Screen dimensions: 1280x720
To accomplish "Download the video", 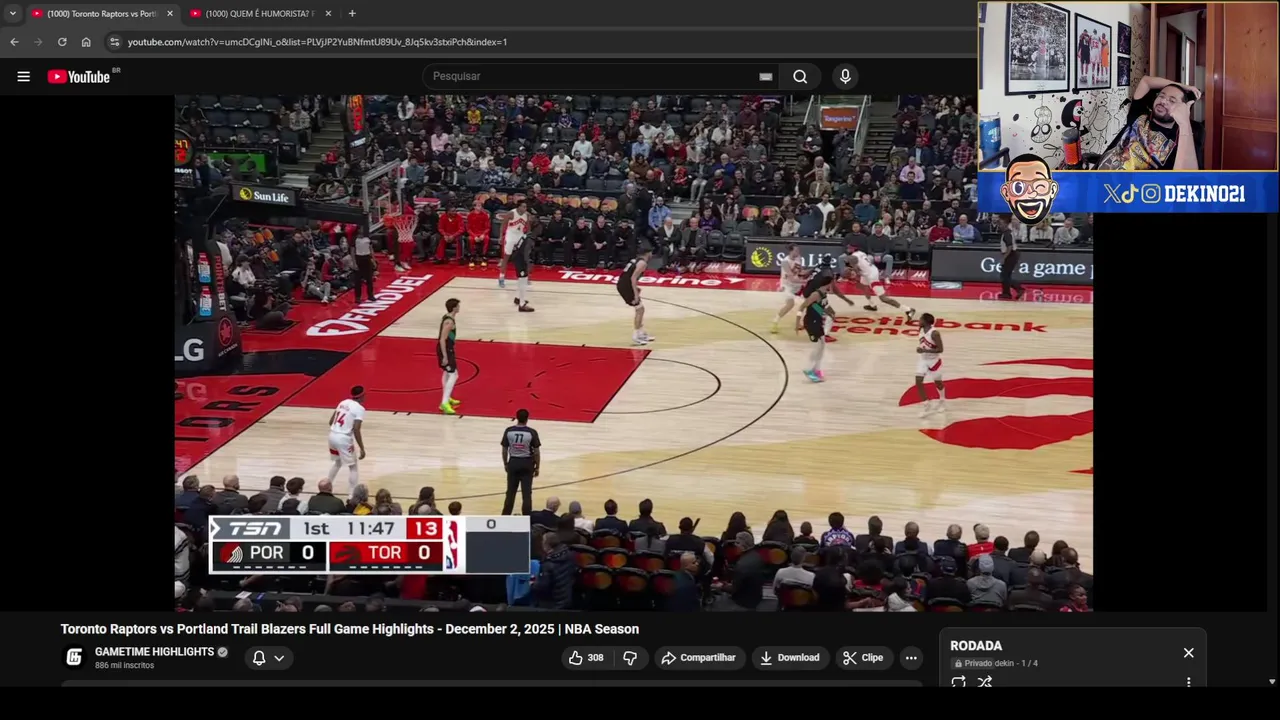I will 789,657.
